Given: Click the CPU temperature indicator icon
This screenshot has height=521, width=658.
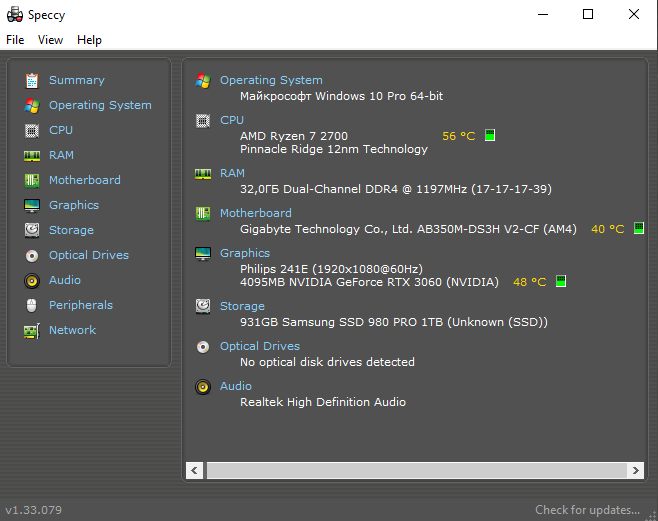Looking at the screenshot, I should (490, 136).
